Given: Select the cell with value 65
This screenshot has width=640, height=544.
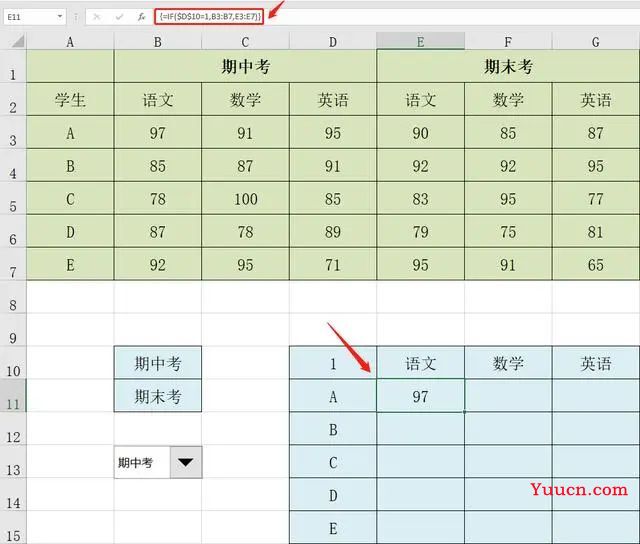Looking at the screenshot, I should click(596, 264).
